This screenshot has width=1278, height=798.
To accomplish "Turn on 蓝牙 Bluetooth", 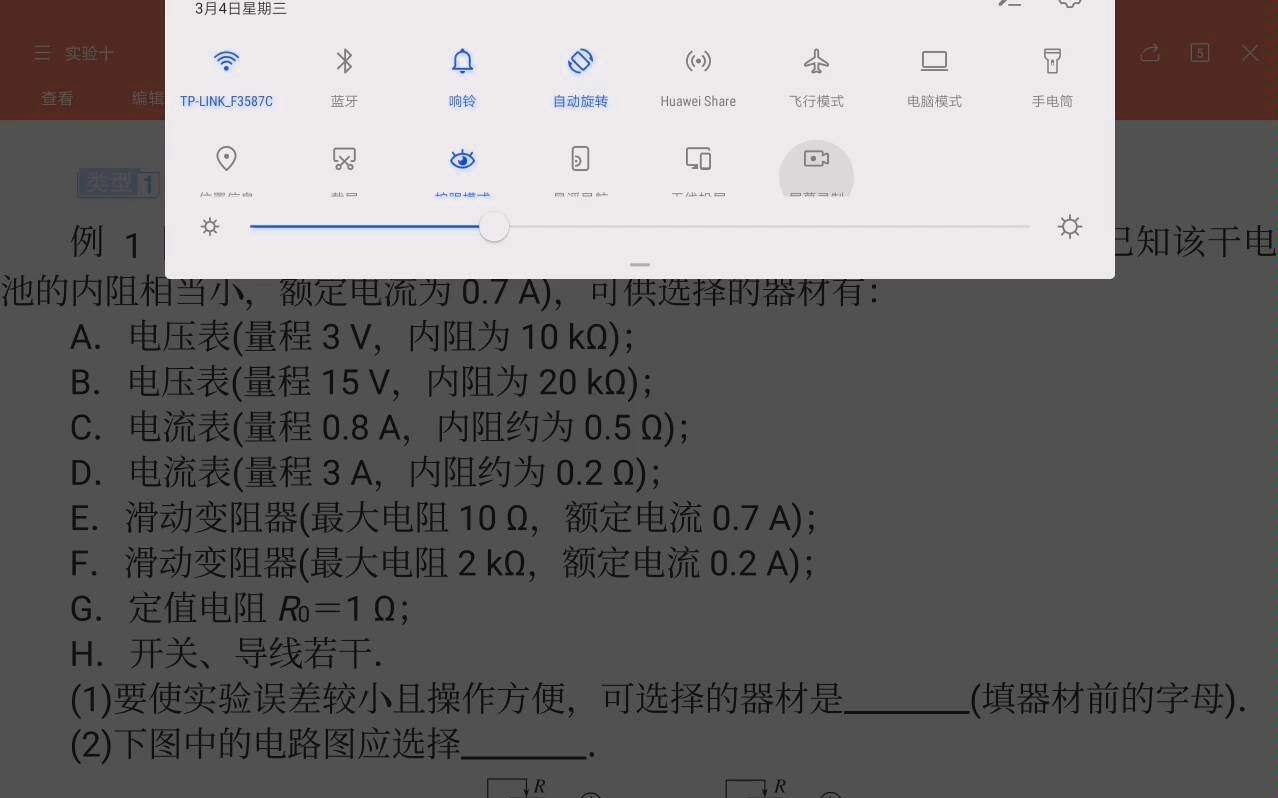I will 343,61.
